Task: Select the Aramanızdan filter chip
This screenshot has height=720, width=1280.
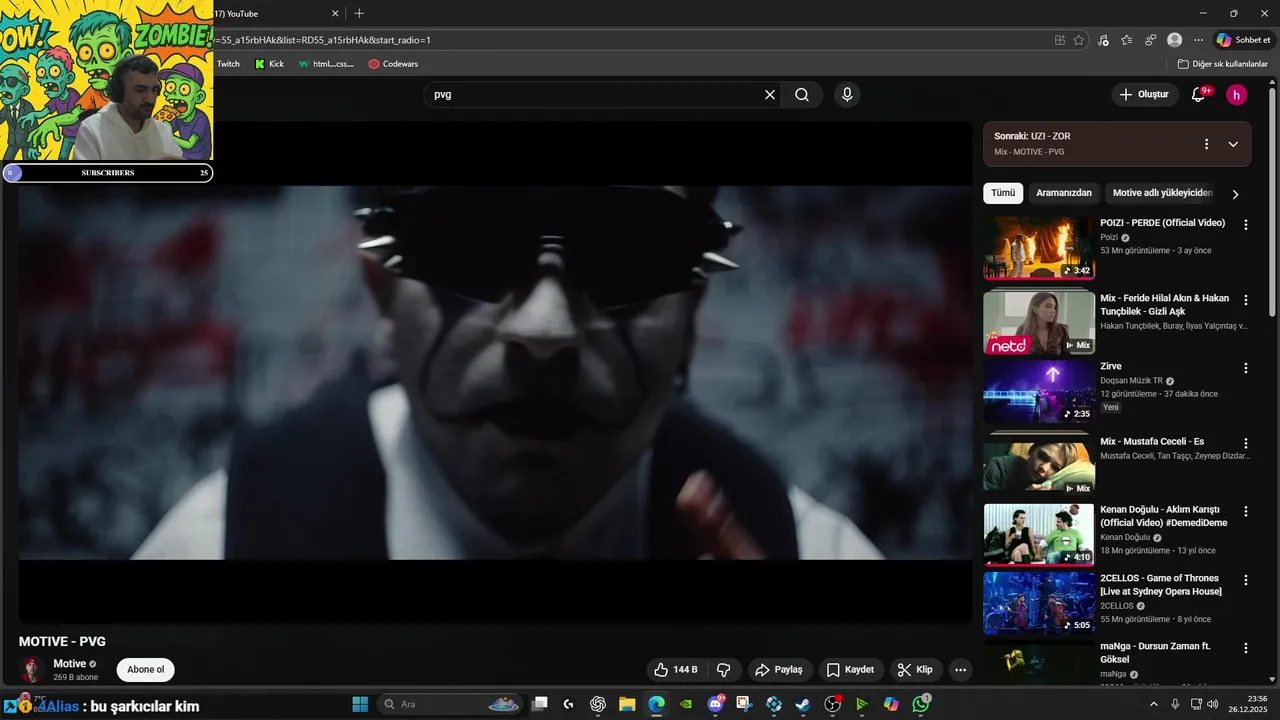Action: [1064, 193]
